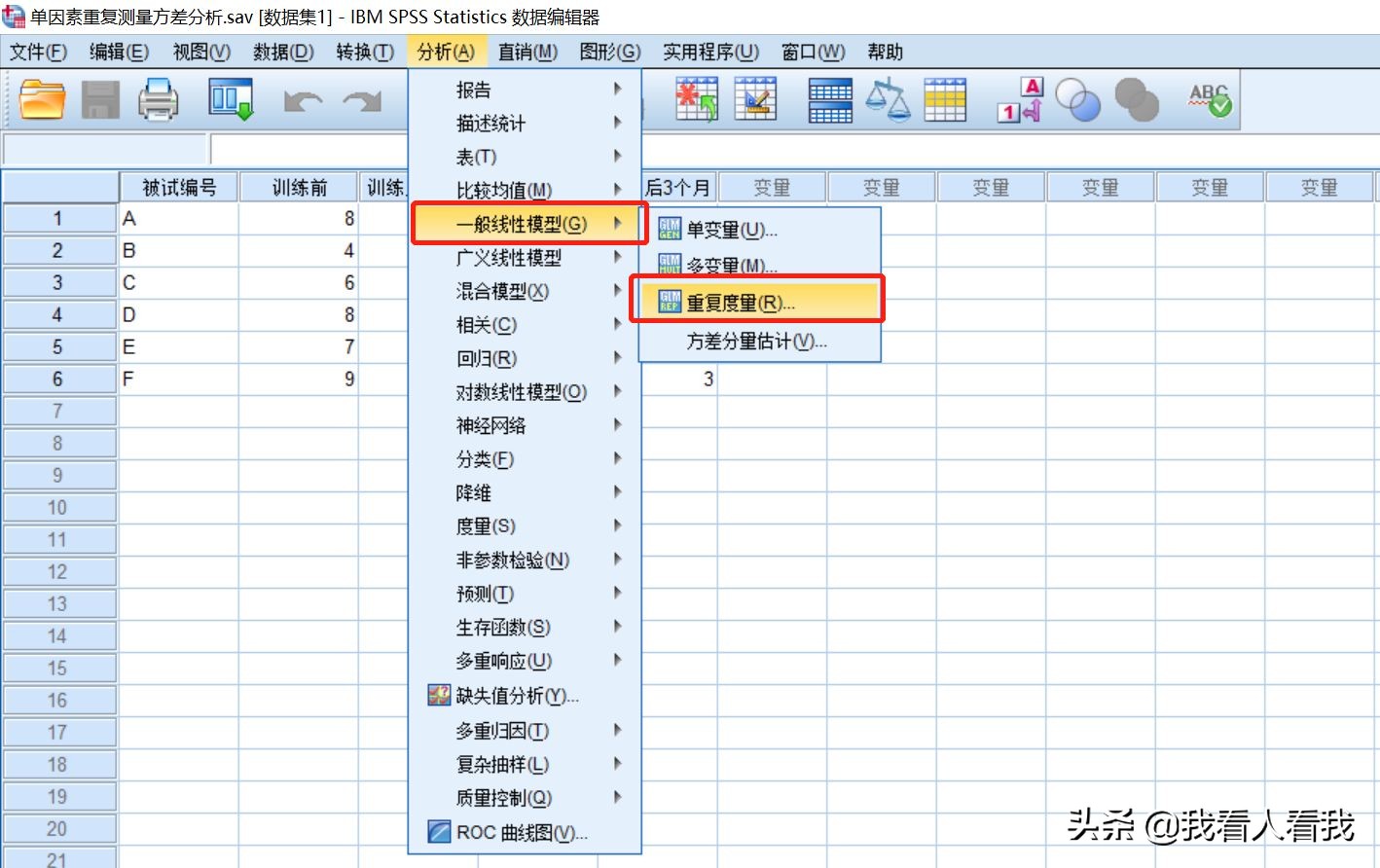The image size is (1380, 868).
Task: Expand the 度量(S) submenu
Action: (x=525, y=526)
